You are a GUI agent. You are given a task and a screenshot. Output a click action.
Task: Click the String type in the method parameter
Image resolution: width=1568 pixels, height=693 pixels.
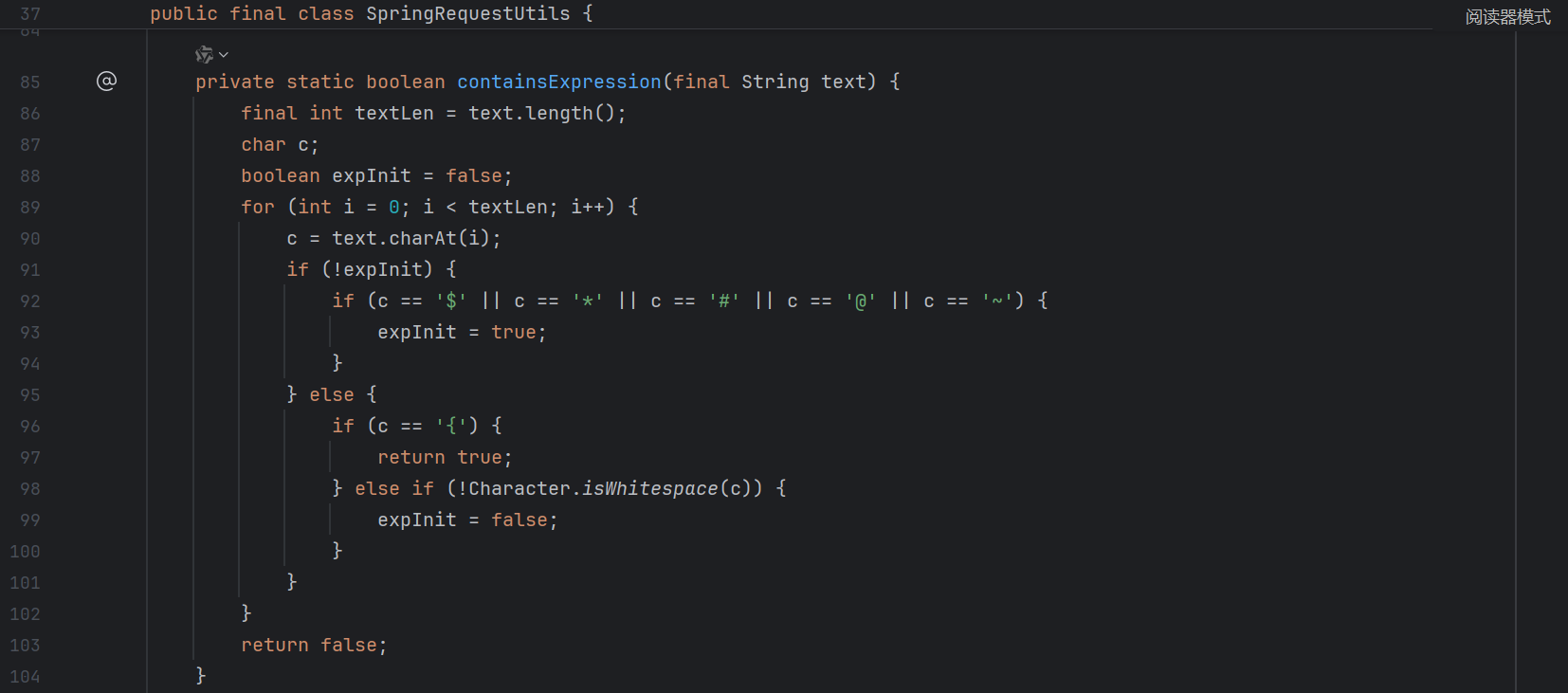[x=775, y=82]
